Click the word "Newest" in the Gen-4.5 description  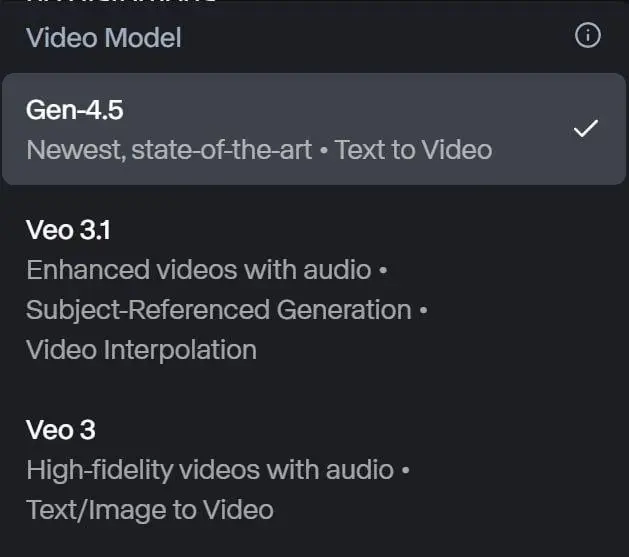tap(65, 151)
